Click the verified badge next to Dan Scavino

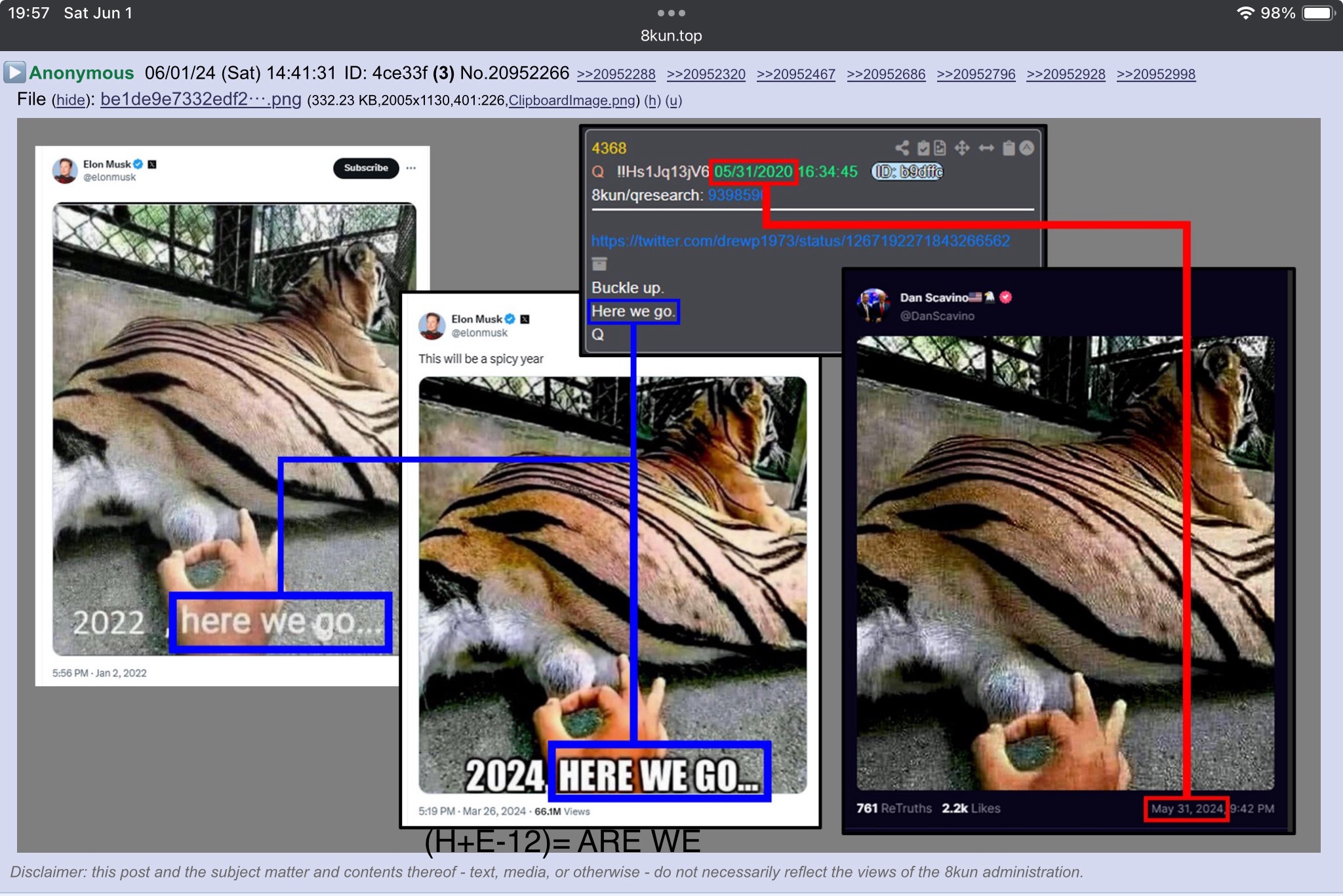1006,298
